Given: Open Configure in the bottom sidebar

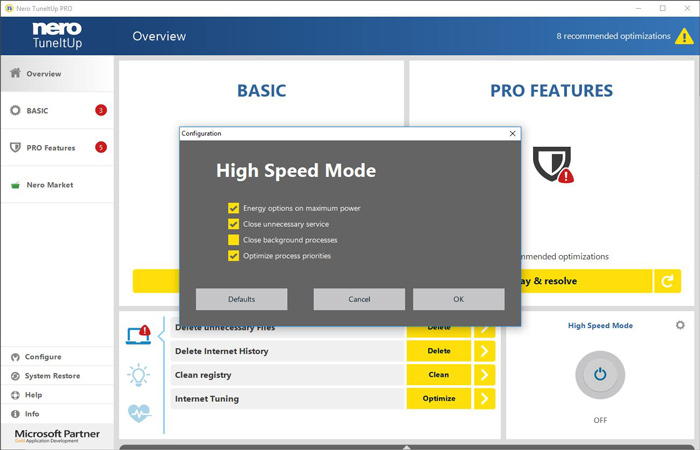Looking at the screenshot, I should pyautogui.click(x=57, y=357).
